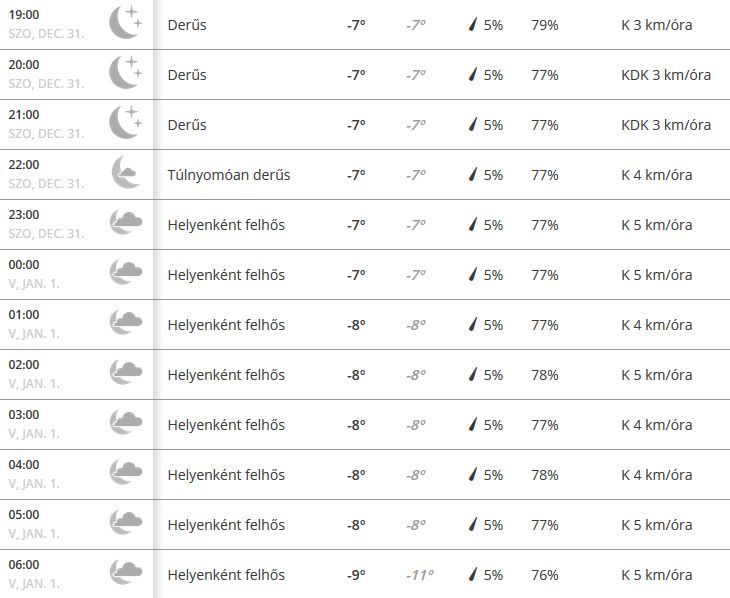Click the cloudy moon icon at 00:00
The height and width of the screenshot is (598, 730).
pos(126,272)
